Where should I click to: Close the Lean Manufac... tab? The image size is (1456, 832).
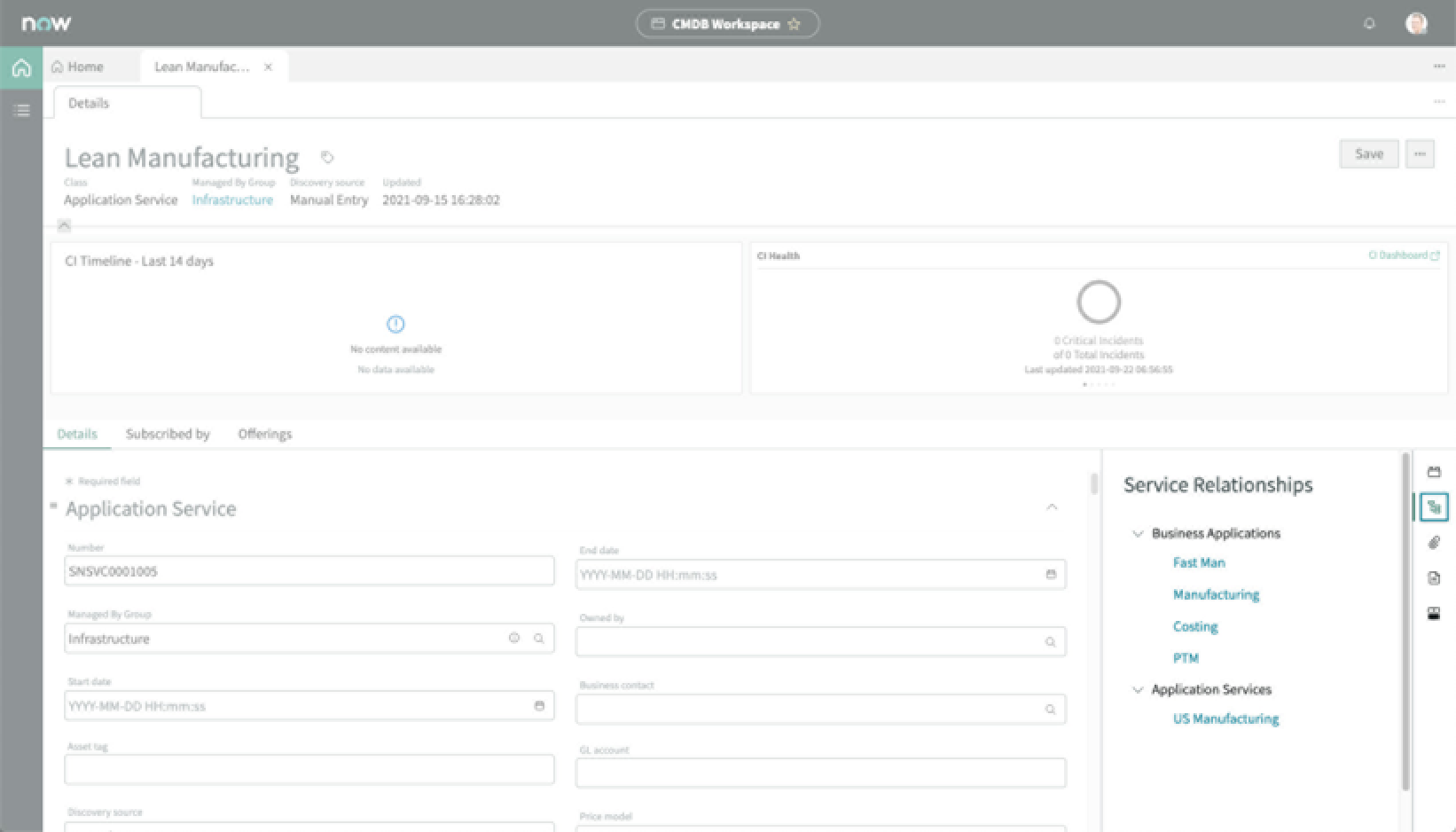click(x=268, y=67)
